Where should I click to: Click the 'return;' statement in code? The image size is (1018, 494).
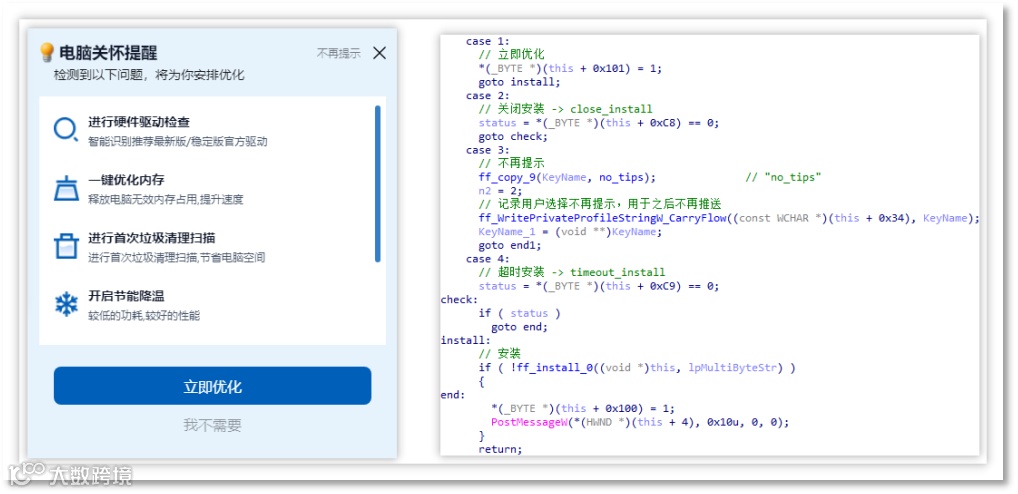tap(501, 449)
